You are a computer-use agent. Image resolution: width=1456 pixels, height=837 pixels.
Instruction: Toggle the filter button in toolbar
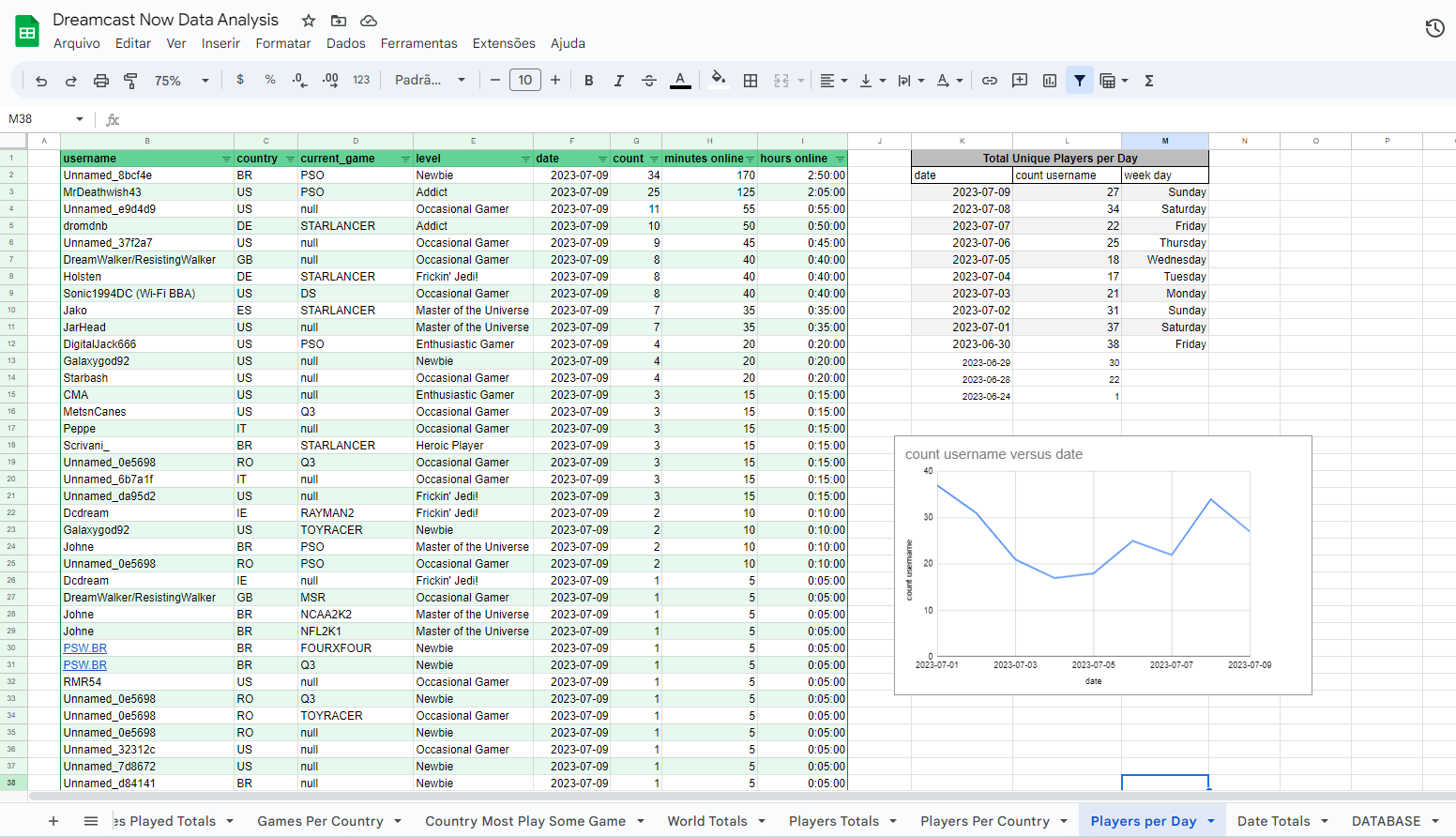(1080, 81)
